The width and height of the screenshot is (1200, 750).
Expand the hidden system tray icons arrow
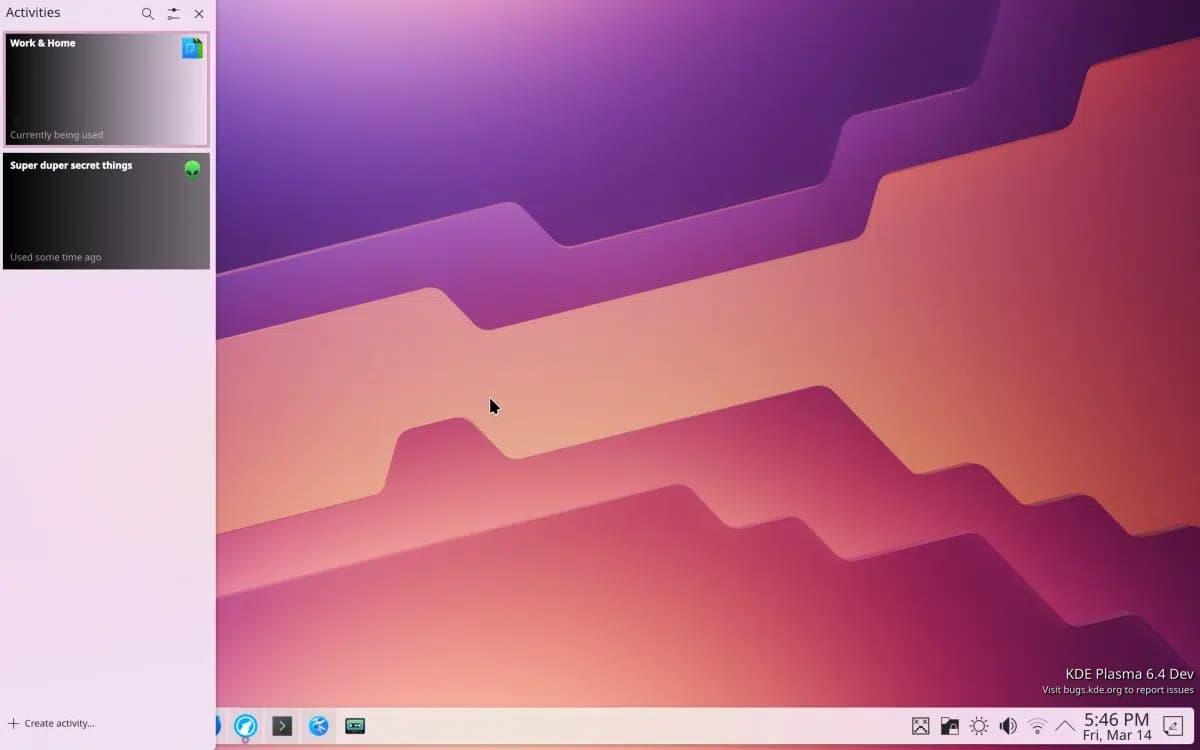point(1065,726)
